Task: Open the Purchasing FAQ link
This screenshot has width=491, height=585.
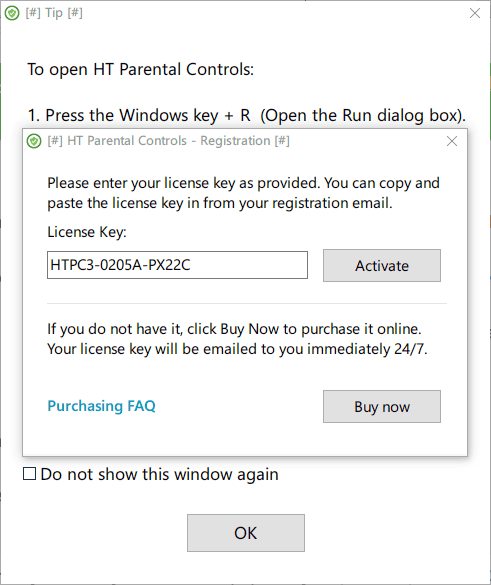Action: [101, 406]
